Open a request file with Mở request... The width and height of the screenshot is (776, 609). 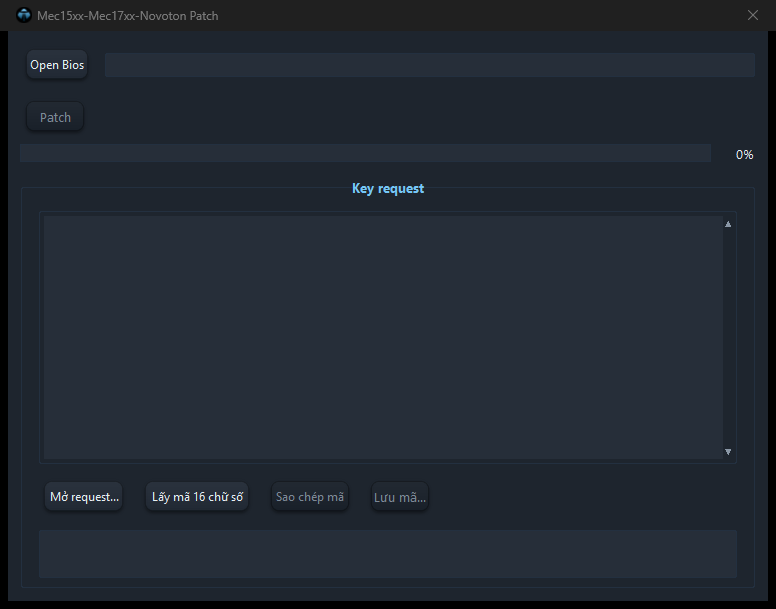coord(84,497)
